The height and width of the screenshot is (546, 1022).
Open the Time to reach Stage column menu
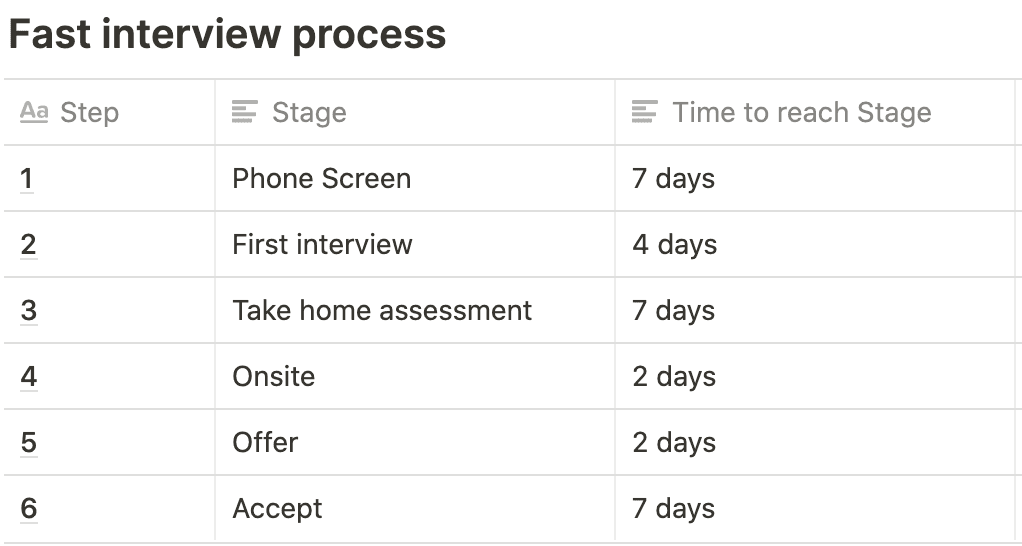coord(815,112)
